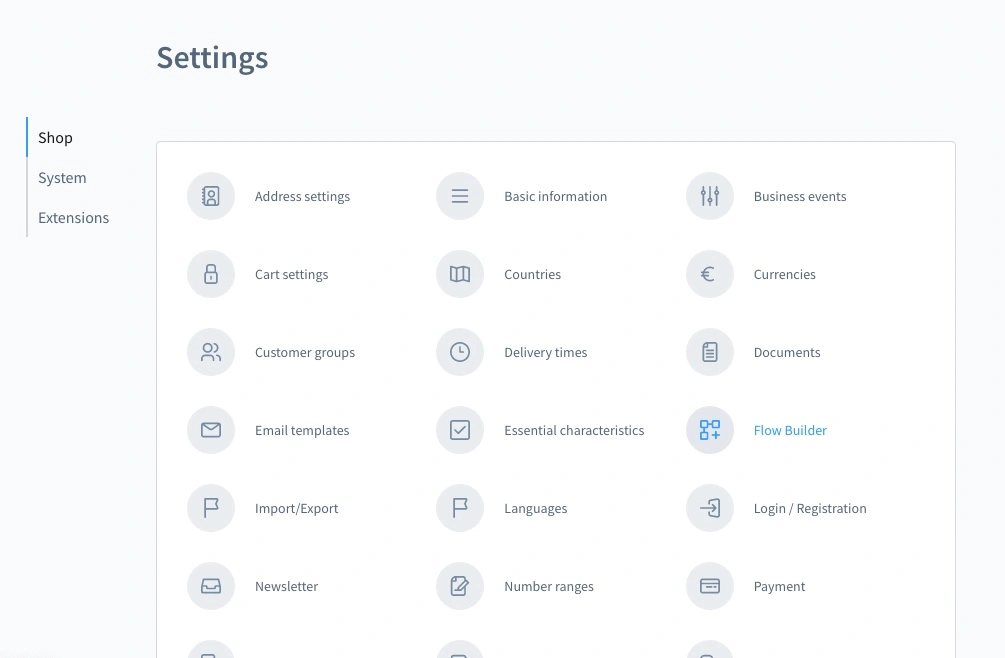Open the Payment card icon

[710, 587]
